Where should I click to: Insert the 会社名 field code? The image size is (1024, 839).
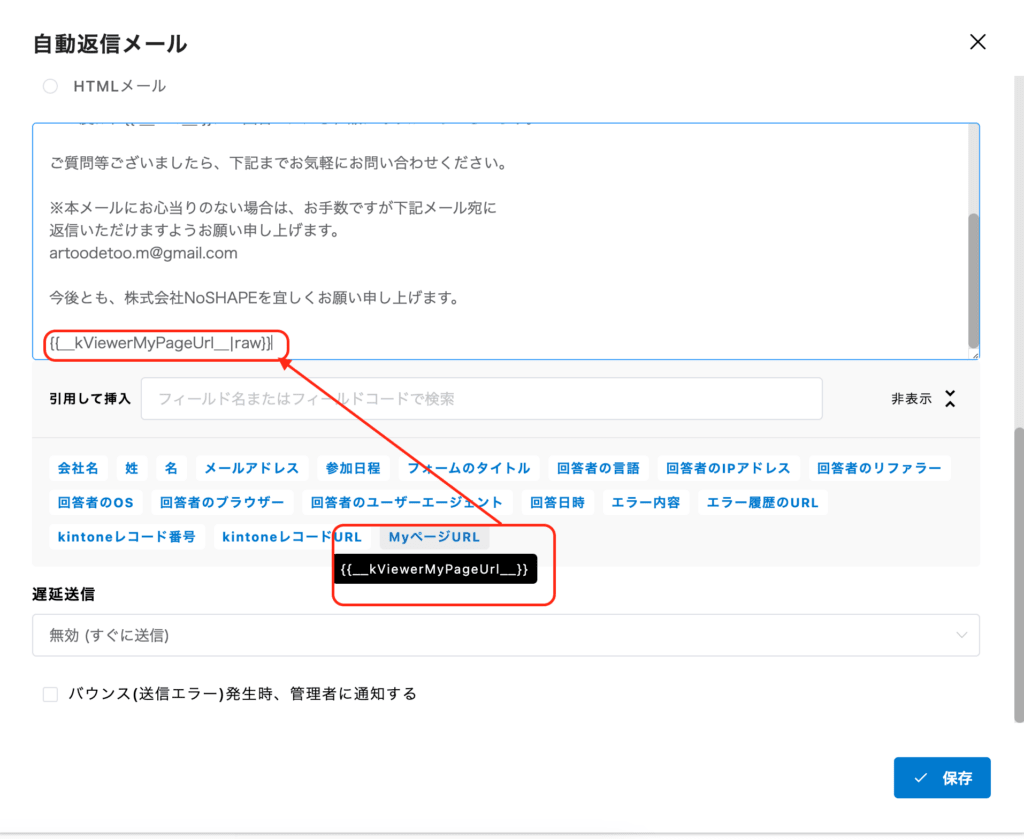(x=78, y=467)
